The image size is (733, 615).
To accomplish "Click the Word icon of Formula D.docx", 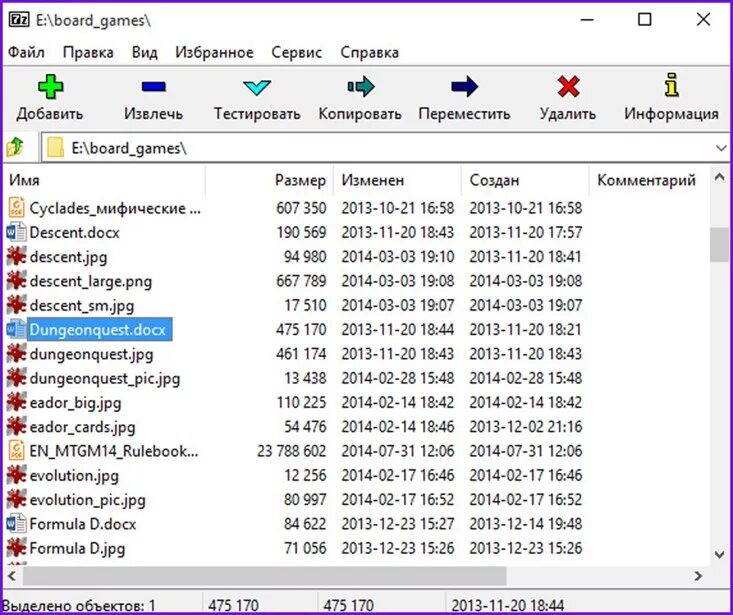I will tap(16, 524).
